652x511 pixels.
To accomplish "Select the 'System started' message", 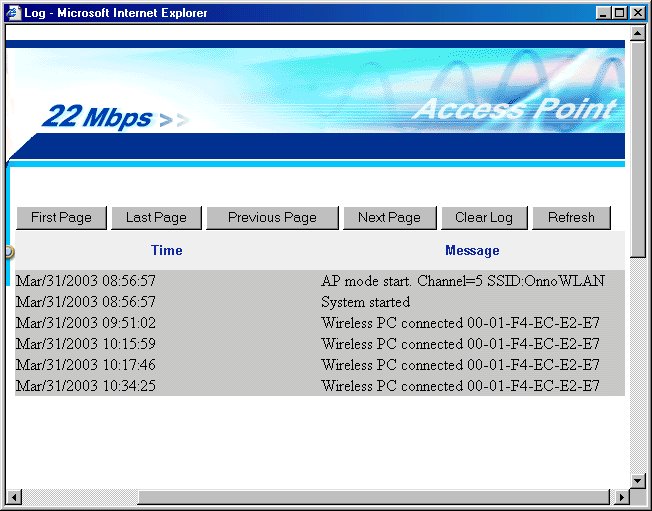I will [x=366, y=302].
